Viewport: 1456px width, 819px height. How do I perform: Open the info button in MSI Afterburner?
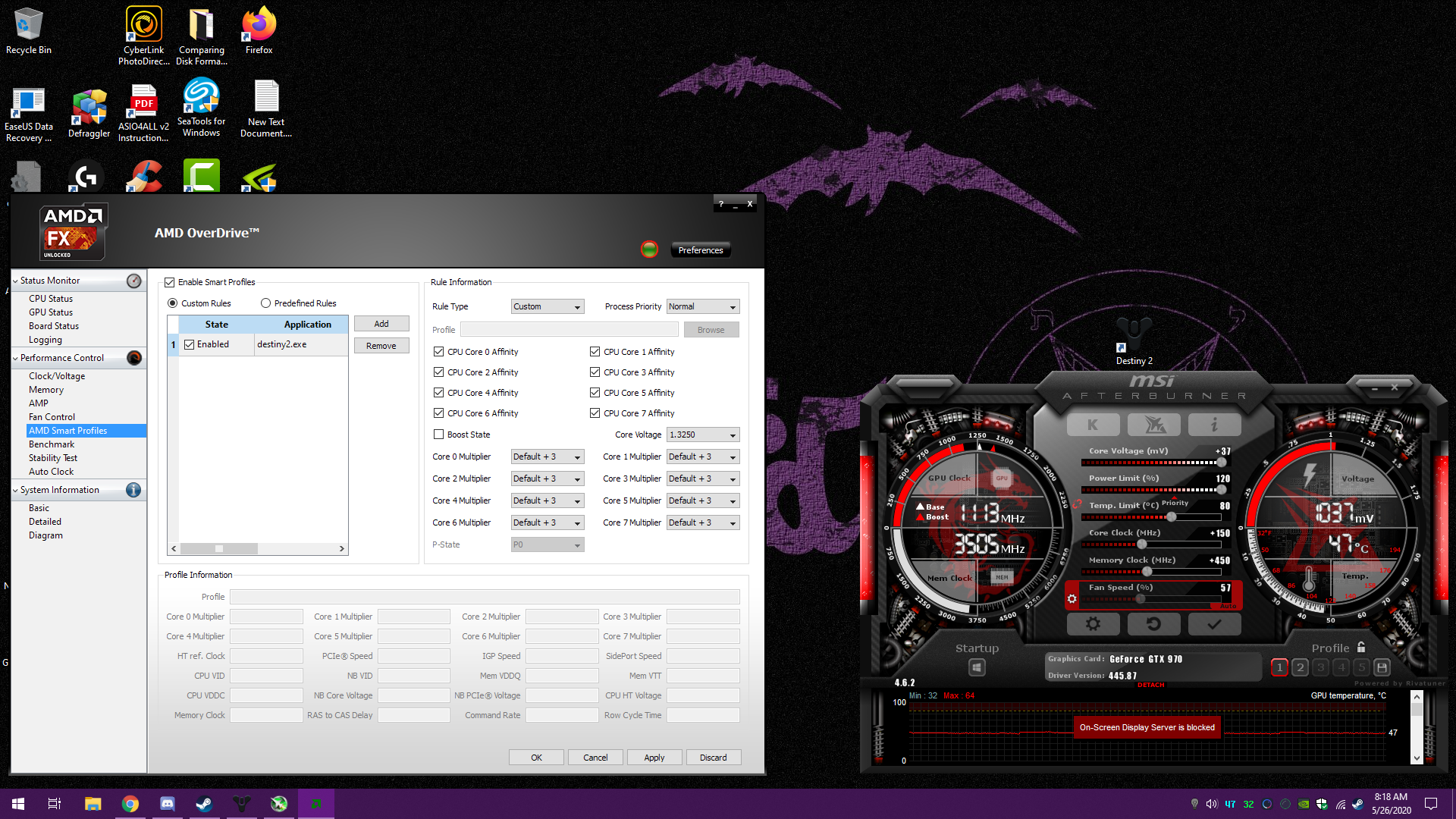point(1214,425)
